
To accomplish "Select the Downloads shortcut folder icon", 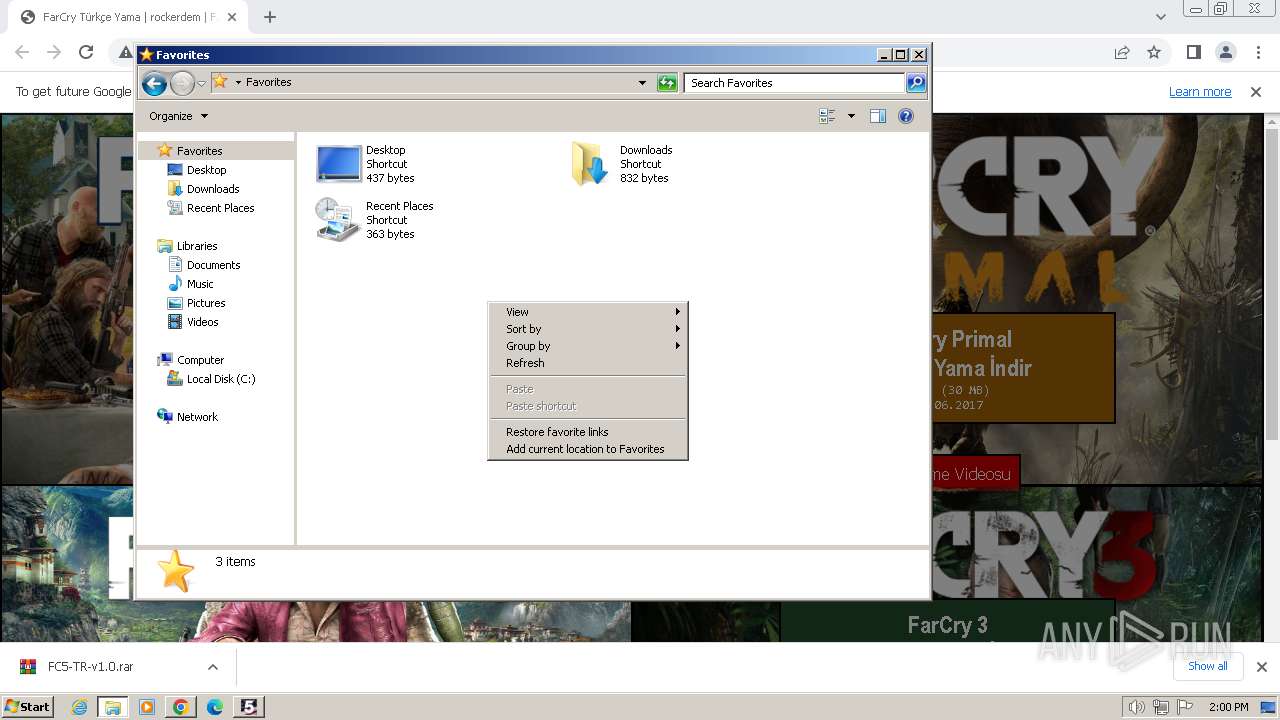I will [589, 163].
